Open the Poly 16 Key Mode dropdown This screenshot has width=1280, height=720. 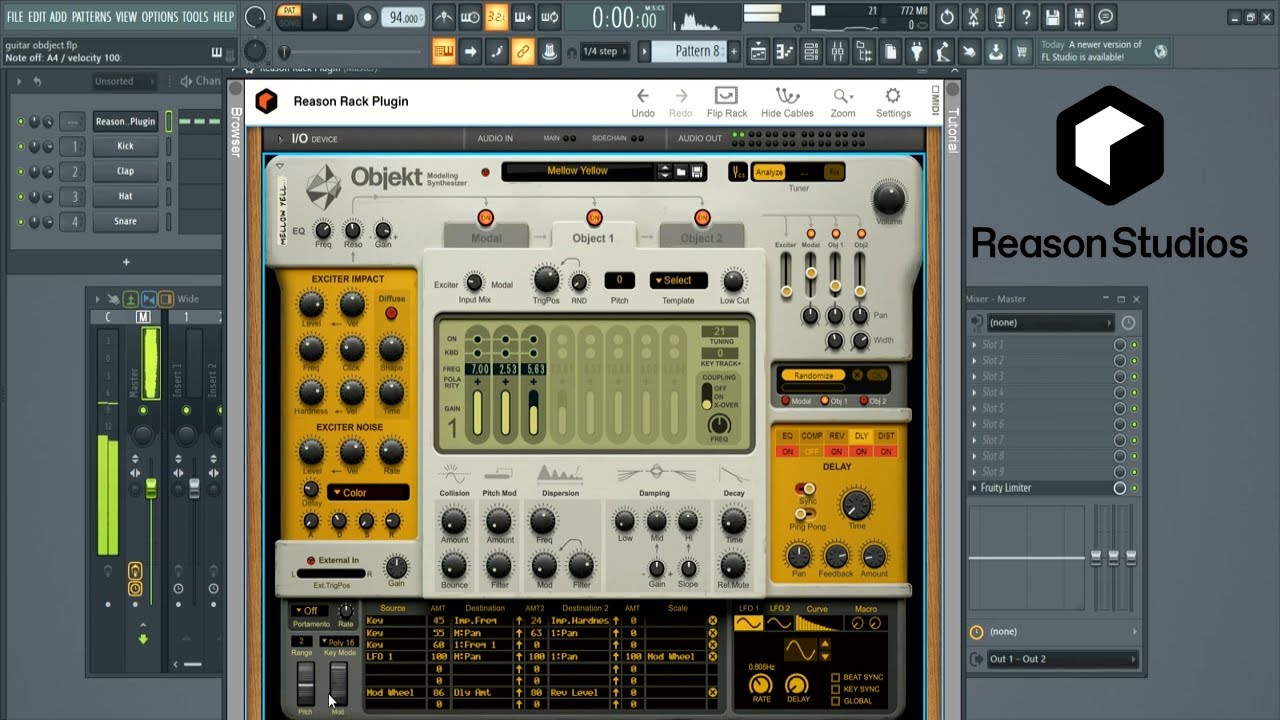pyautogui.click(x=338, y=642)
